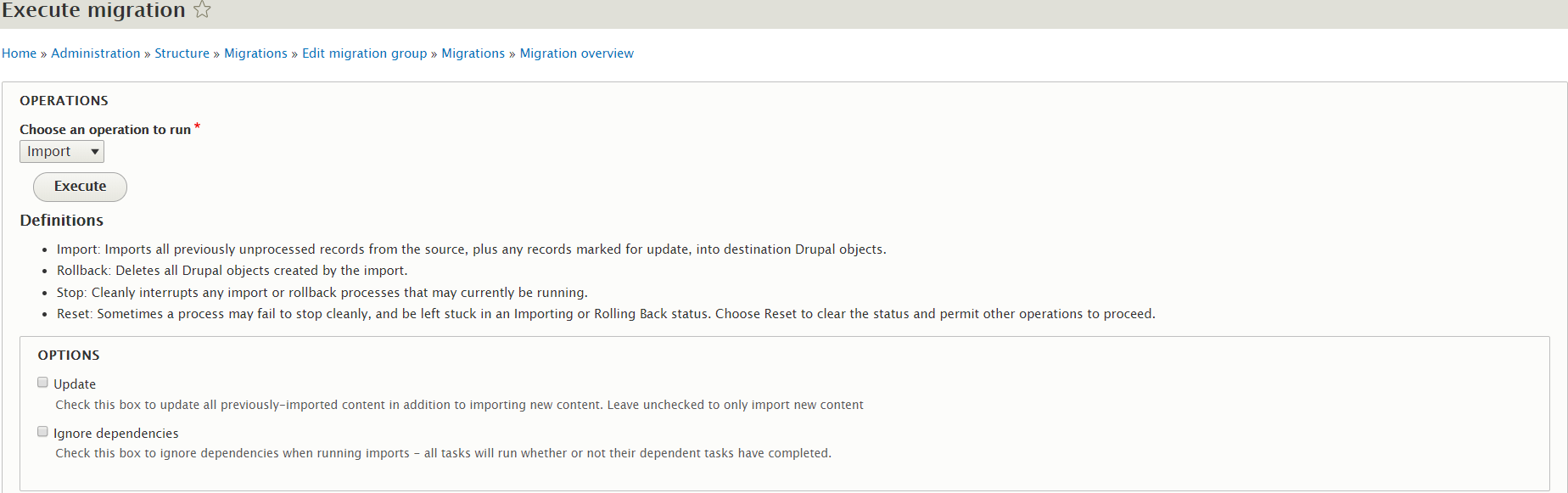Screen dimensions: 1568x493
Task: Open the Administration breadcrumb link
Action: tap(95, 53)
